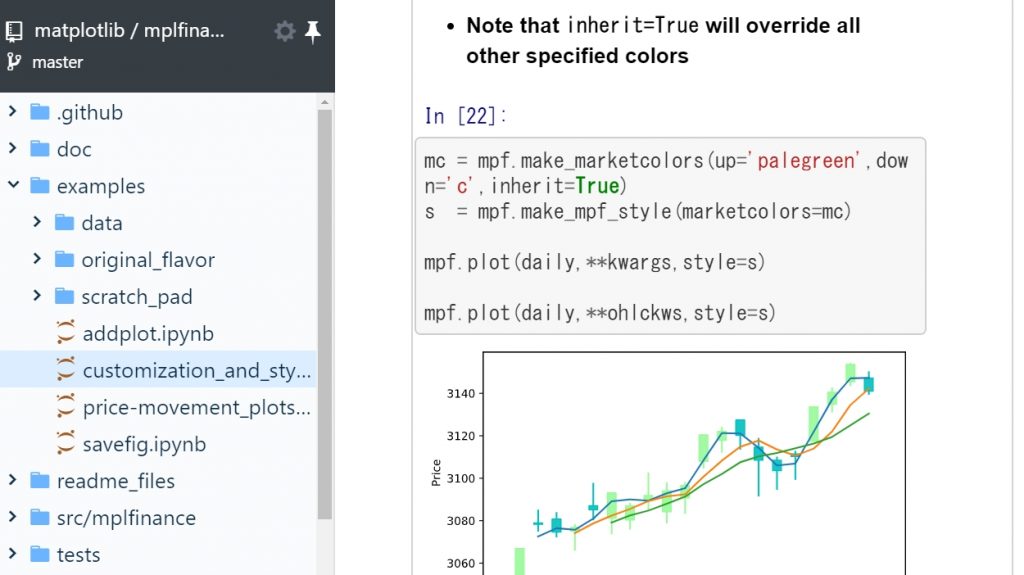Click the master branch icon
This screenshot has height=575, width=1024.
pyautogui.click(x=14, y=62)
